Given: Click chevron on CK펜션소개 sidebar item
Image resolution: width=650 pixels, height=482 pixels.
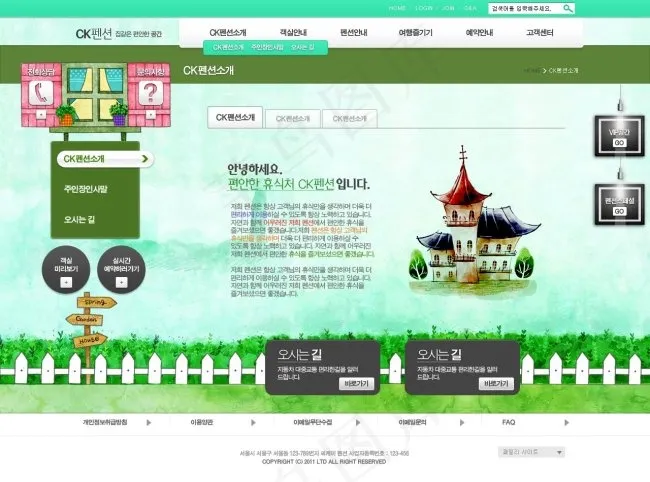Looking at the screenshot, I should pos(144,159).
